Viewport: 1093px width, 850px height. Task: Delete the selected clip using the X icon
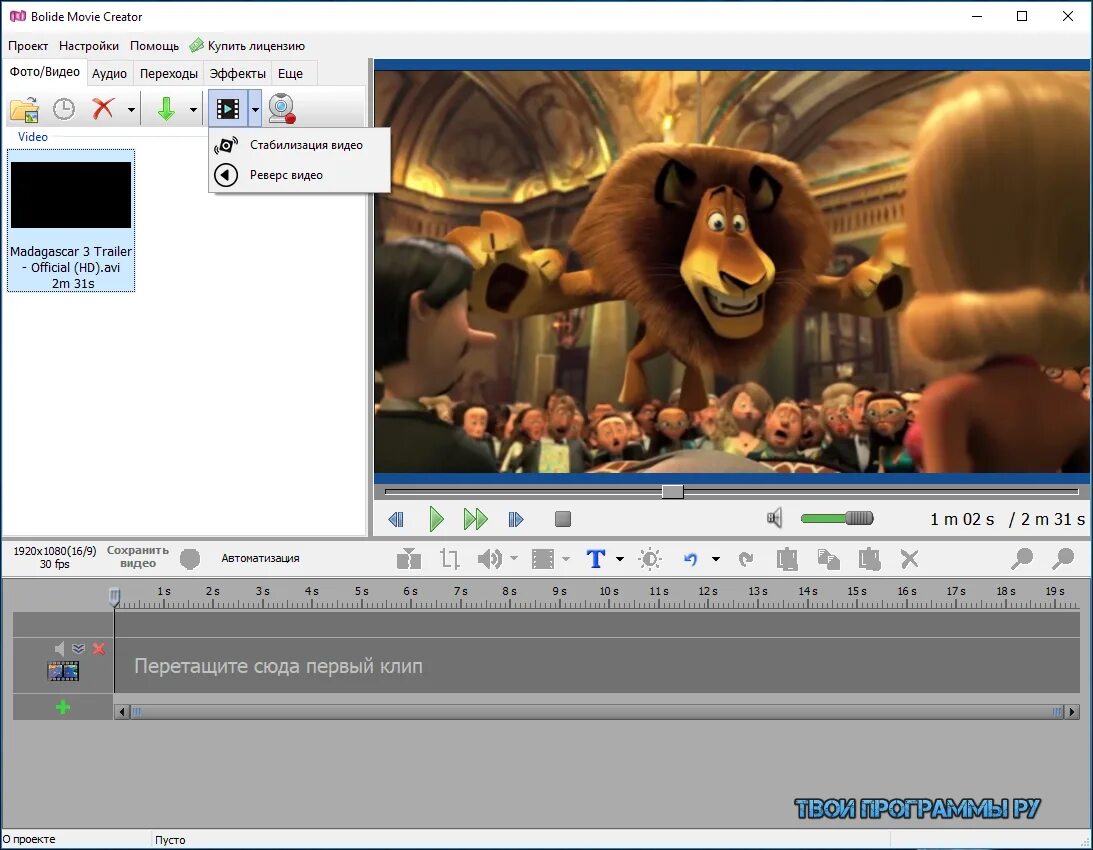click(x=909, y=559)
